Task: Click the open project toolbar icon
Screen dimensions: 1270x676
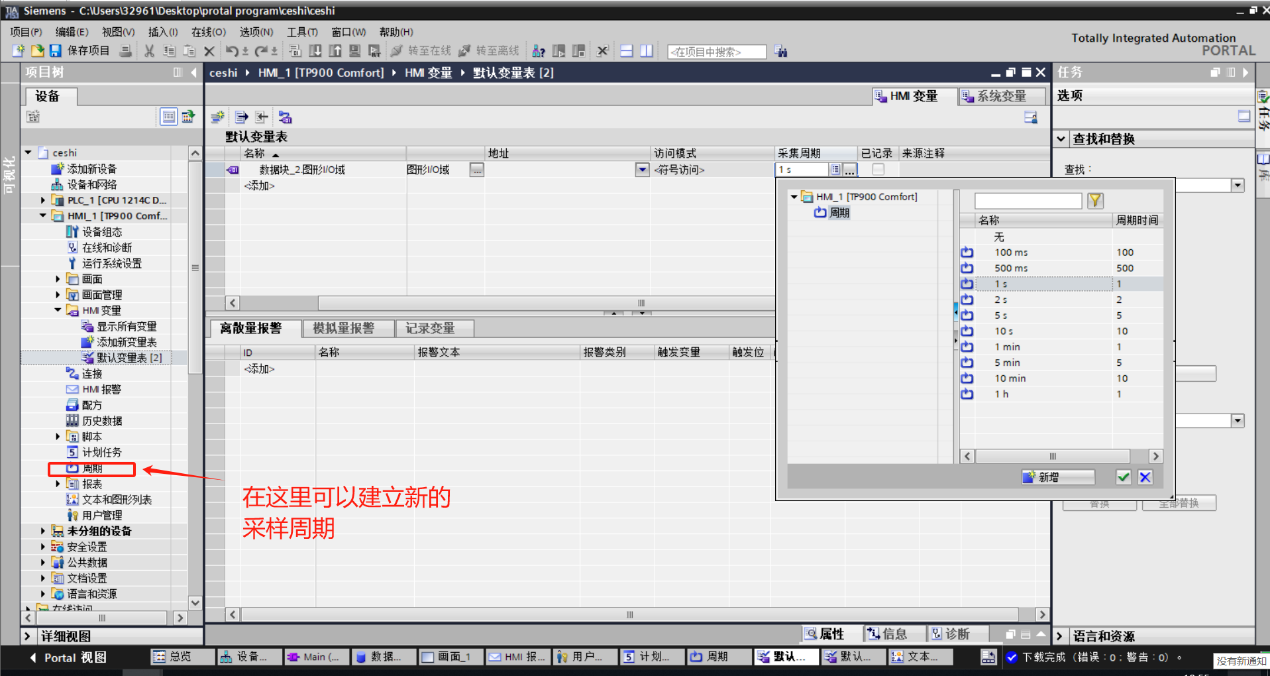Action: point(36,51)
